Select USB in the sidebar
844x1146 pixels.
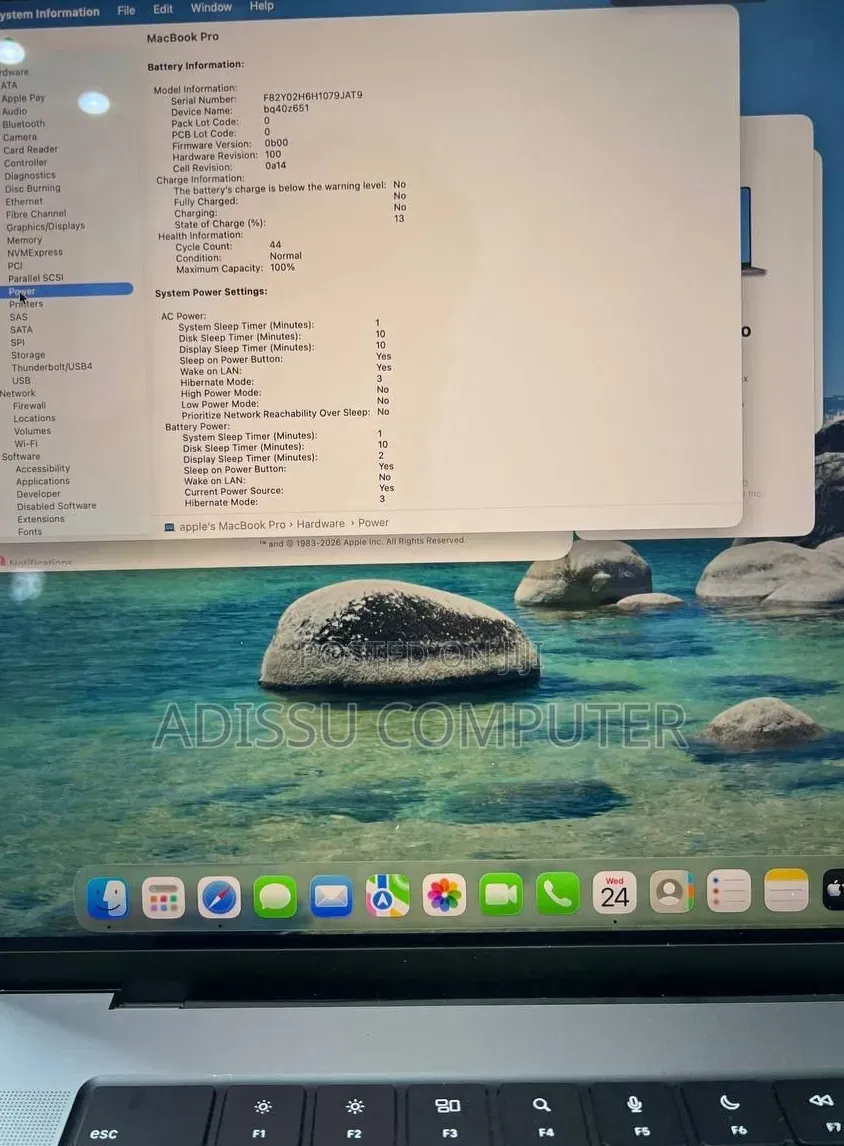tap(21, 380)
